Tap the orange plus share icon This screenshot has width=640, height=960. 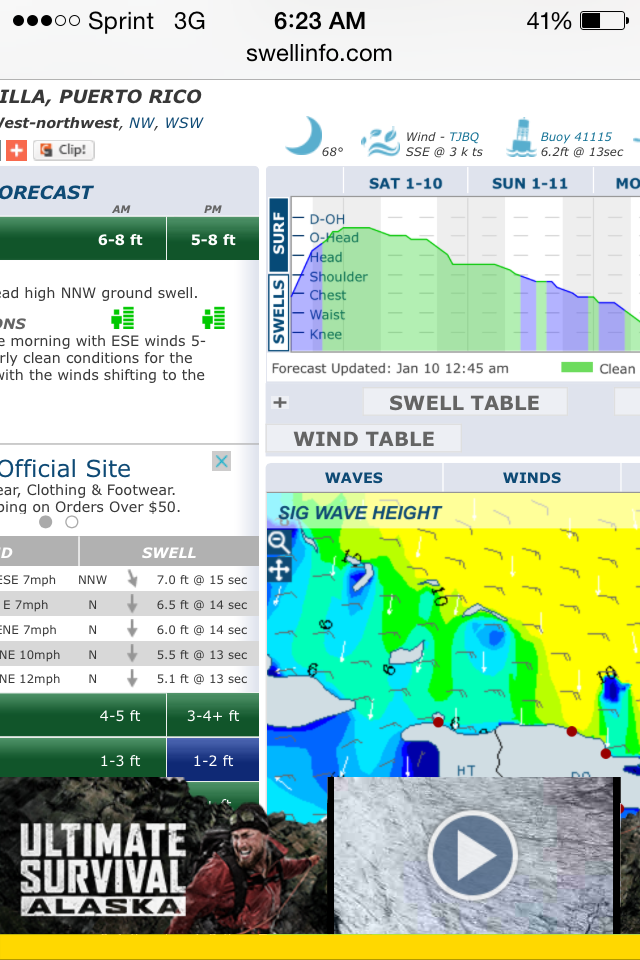click(17, 150)
